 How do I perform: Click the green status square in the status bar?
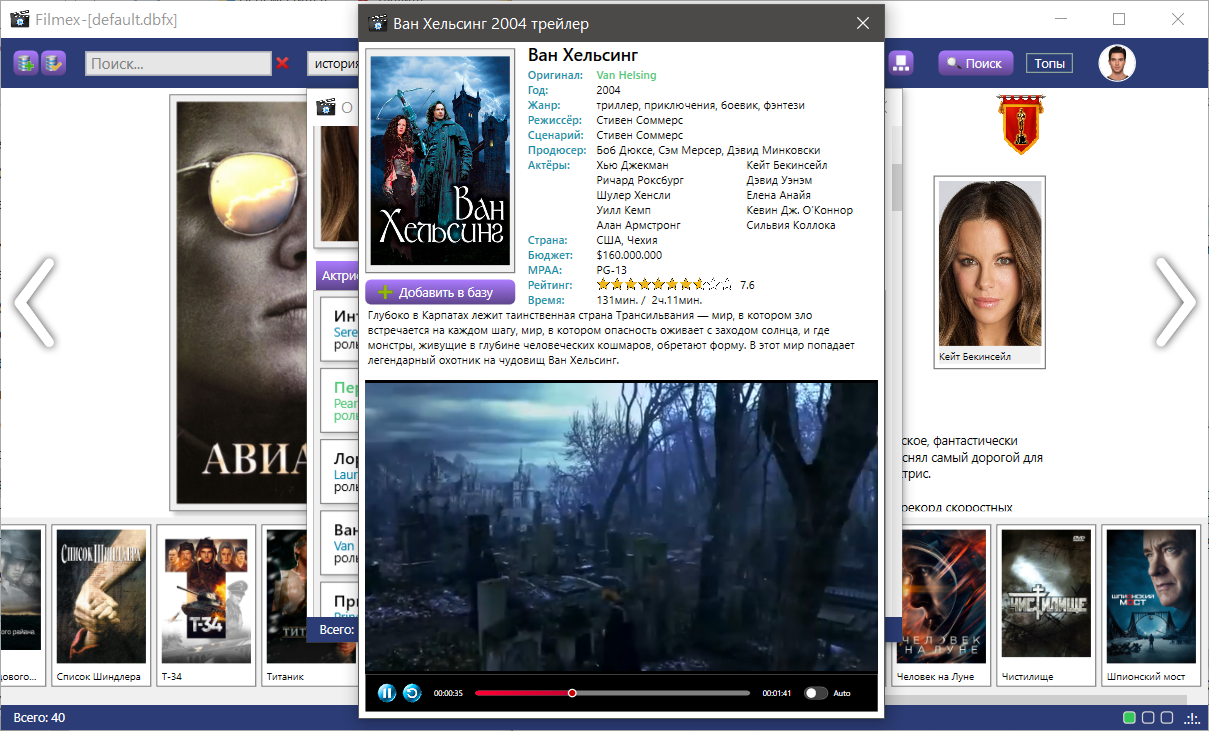[x=1130, y=718]
